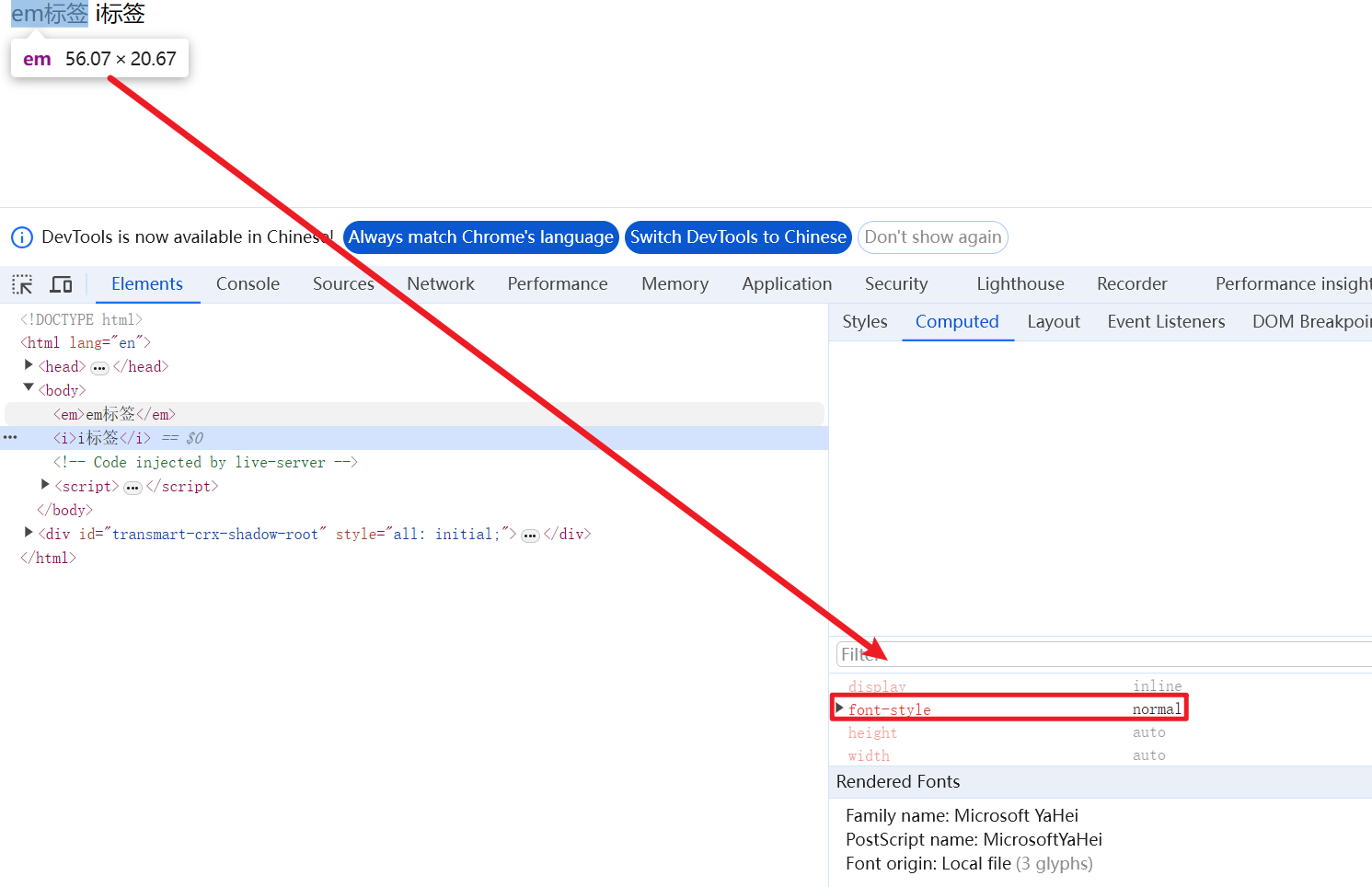
Task: Open the DOM Breakpoints pane tab
Action: tap(1311, 322)
